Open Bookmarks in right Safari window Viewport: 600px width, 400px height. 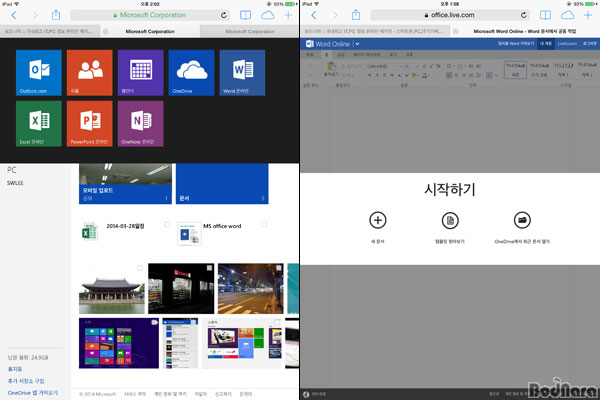[545, 15]
